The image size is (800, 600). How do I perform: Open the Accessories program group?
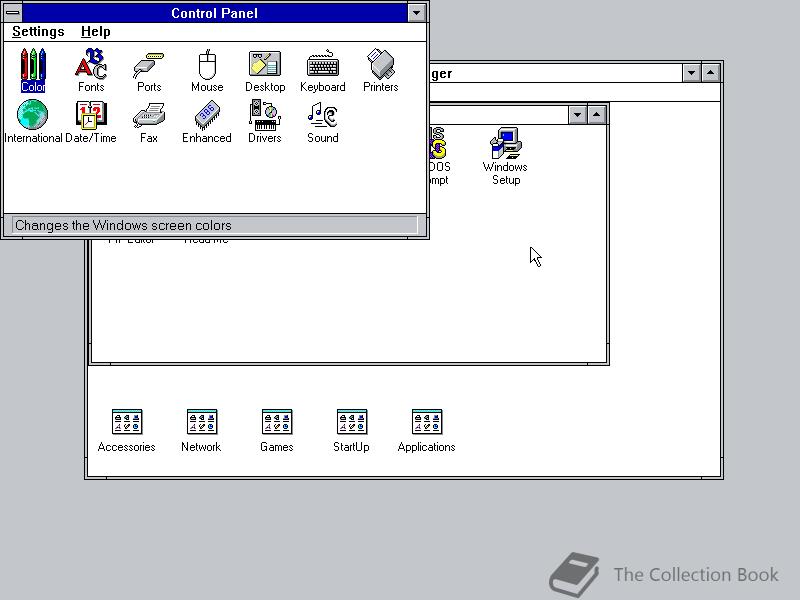point(127,431)
